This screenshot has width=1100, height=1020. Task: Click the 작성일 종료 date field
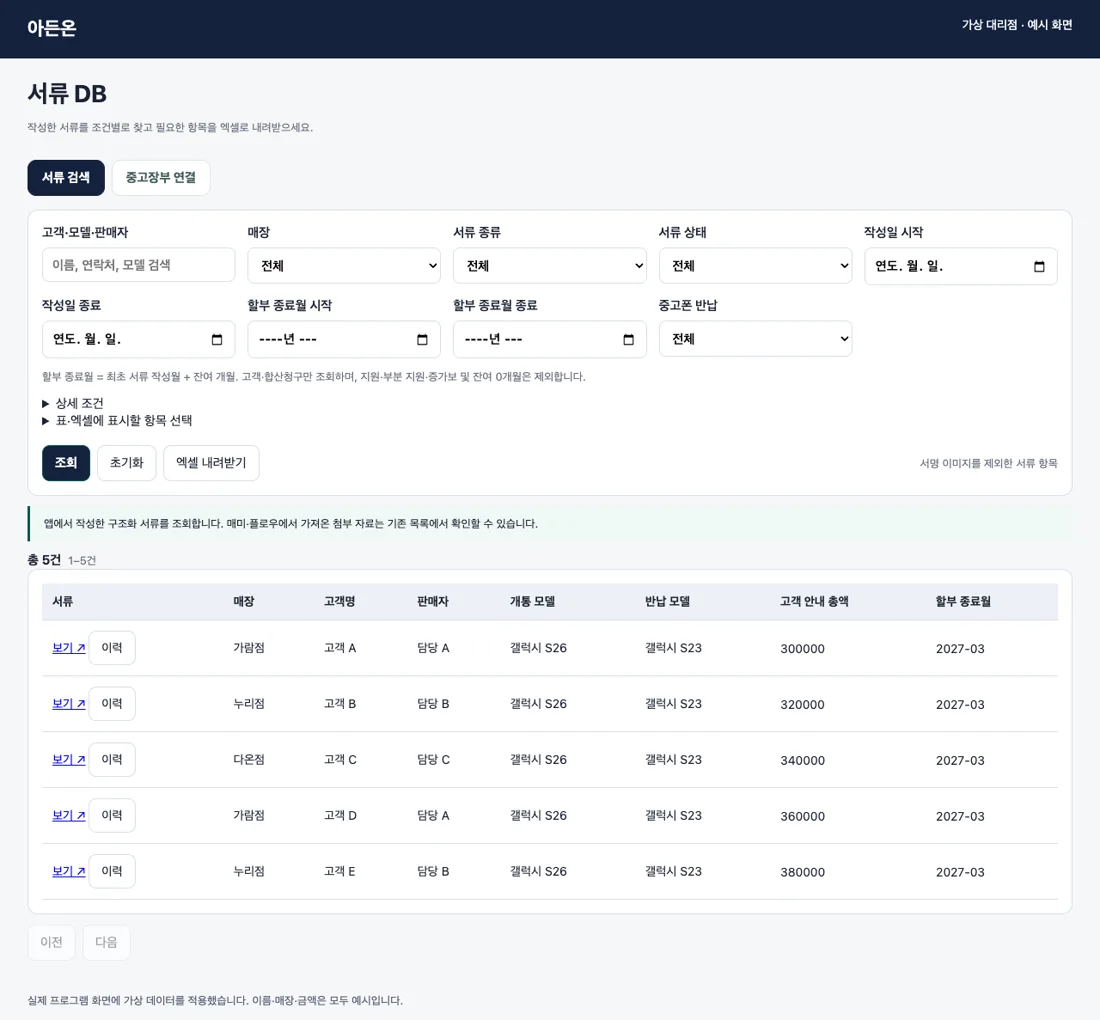pyautogui.click(x=138, y=340)
